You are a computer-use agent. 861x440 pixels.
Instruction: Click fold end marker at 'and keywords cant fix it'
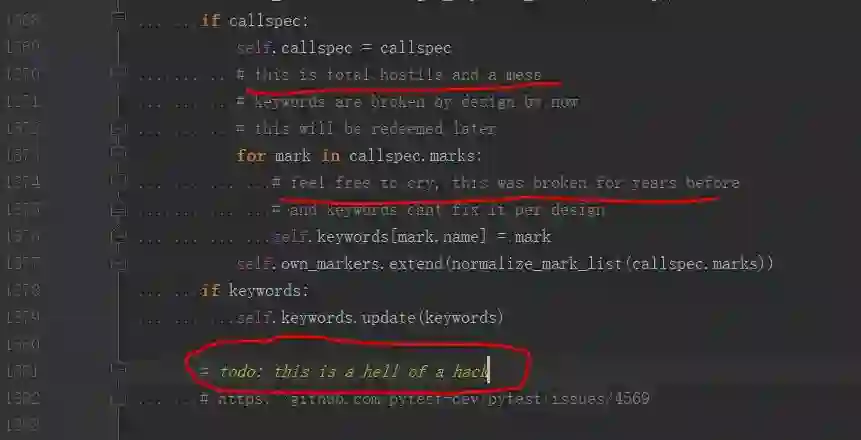118,210
